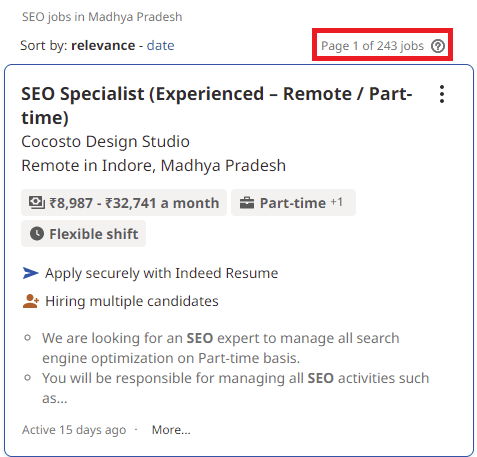
Task: Click the briefcase job type icon
Action: 247,203
